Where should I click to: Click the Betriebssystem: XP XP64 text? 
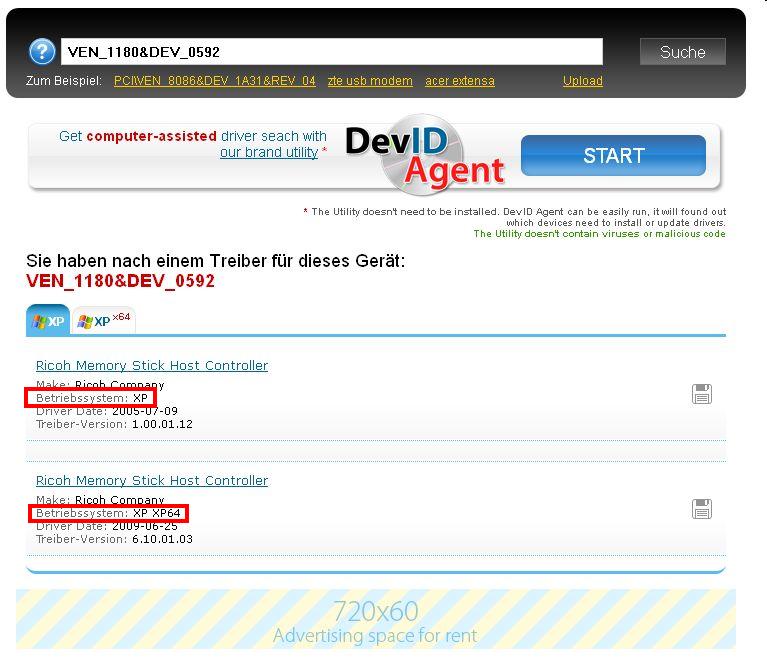[108, 513]
